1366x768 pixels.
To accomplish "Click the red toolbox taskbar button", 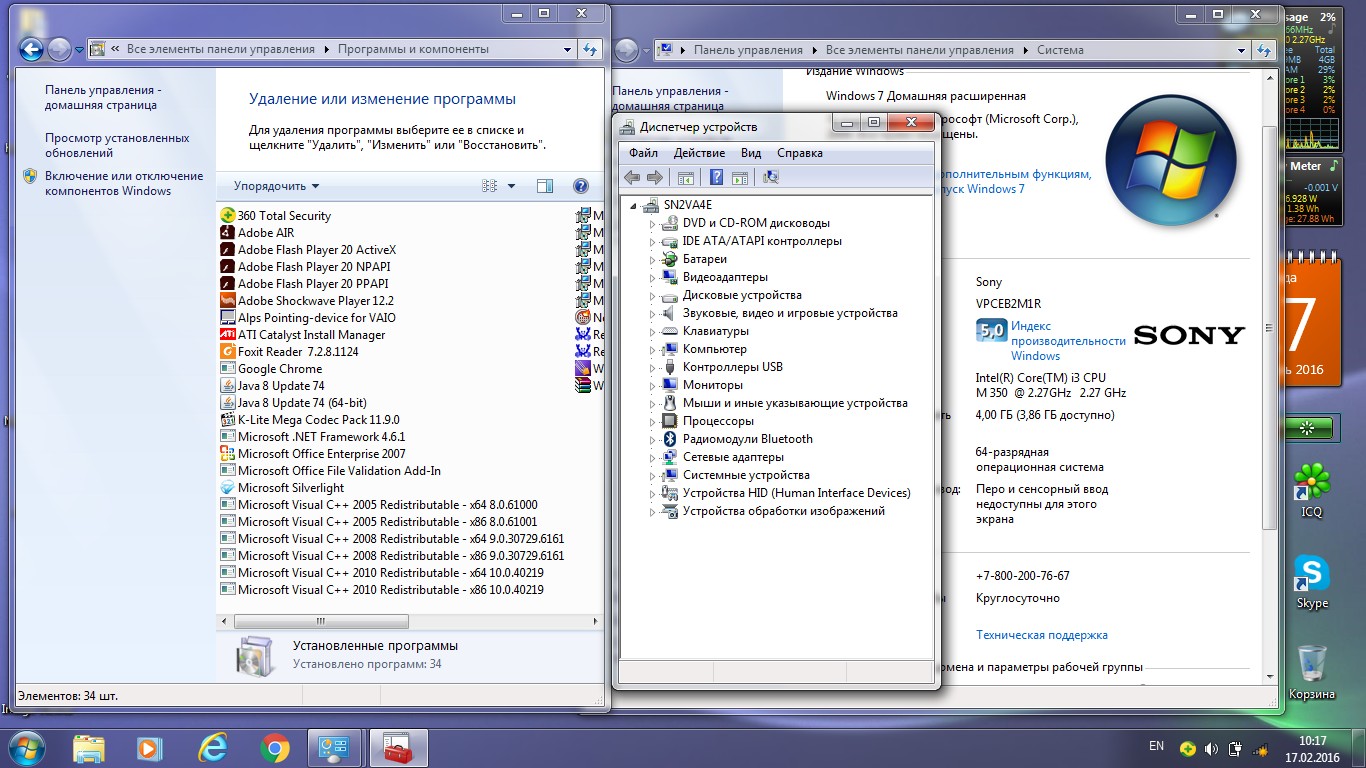I will (x=398, y=747).
